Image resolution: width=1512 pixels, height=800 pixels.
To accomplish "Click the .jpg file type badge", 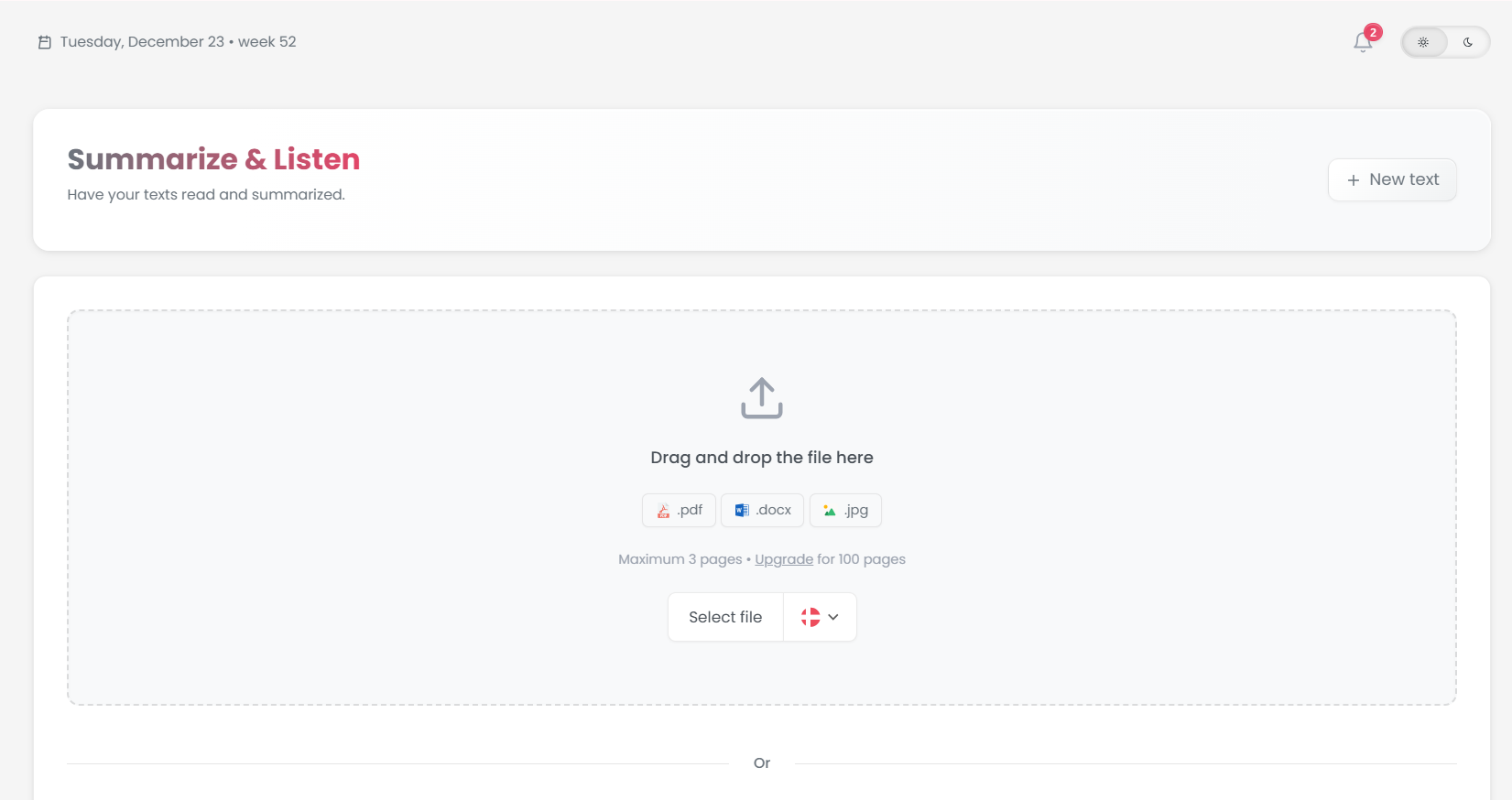I will pyautogui.click(x=845, y=510).
